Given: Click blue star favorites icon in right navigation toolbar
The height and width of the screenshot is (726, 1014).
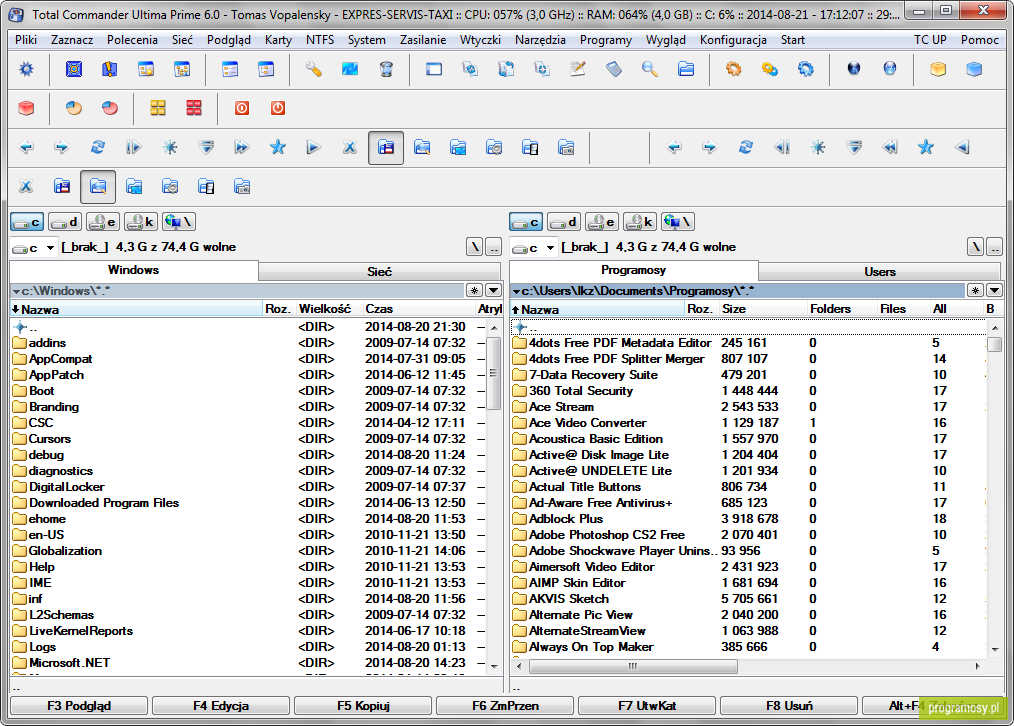Looking at the screenshot, I should pyautogui.click(x=926, y=147).
